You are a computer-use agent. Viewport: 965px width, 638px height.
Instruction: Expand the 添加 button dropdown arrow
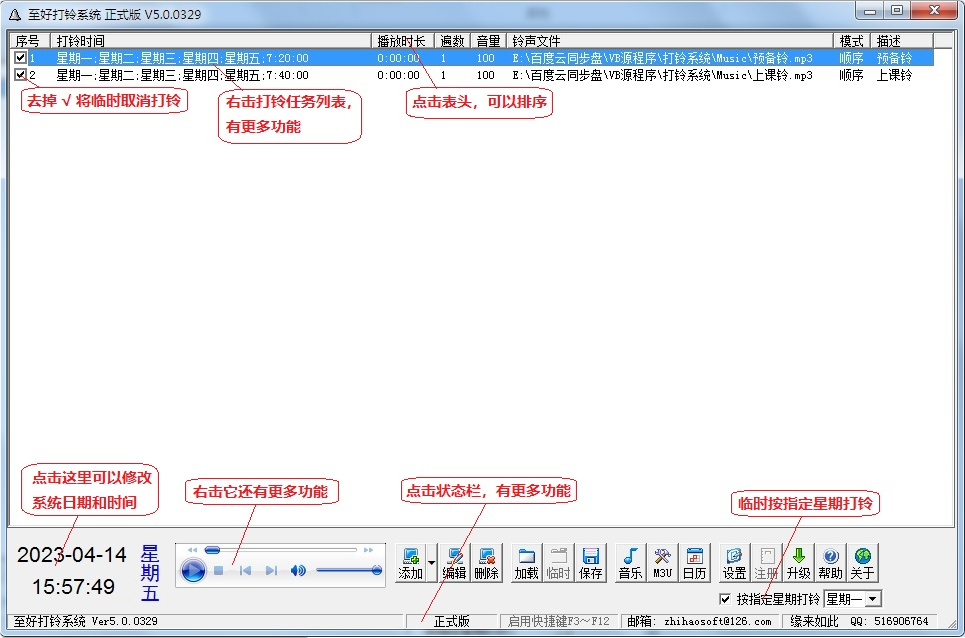click(x=431, y=561)
